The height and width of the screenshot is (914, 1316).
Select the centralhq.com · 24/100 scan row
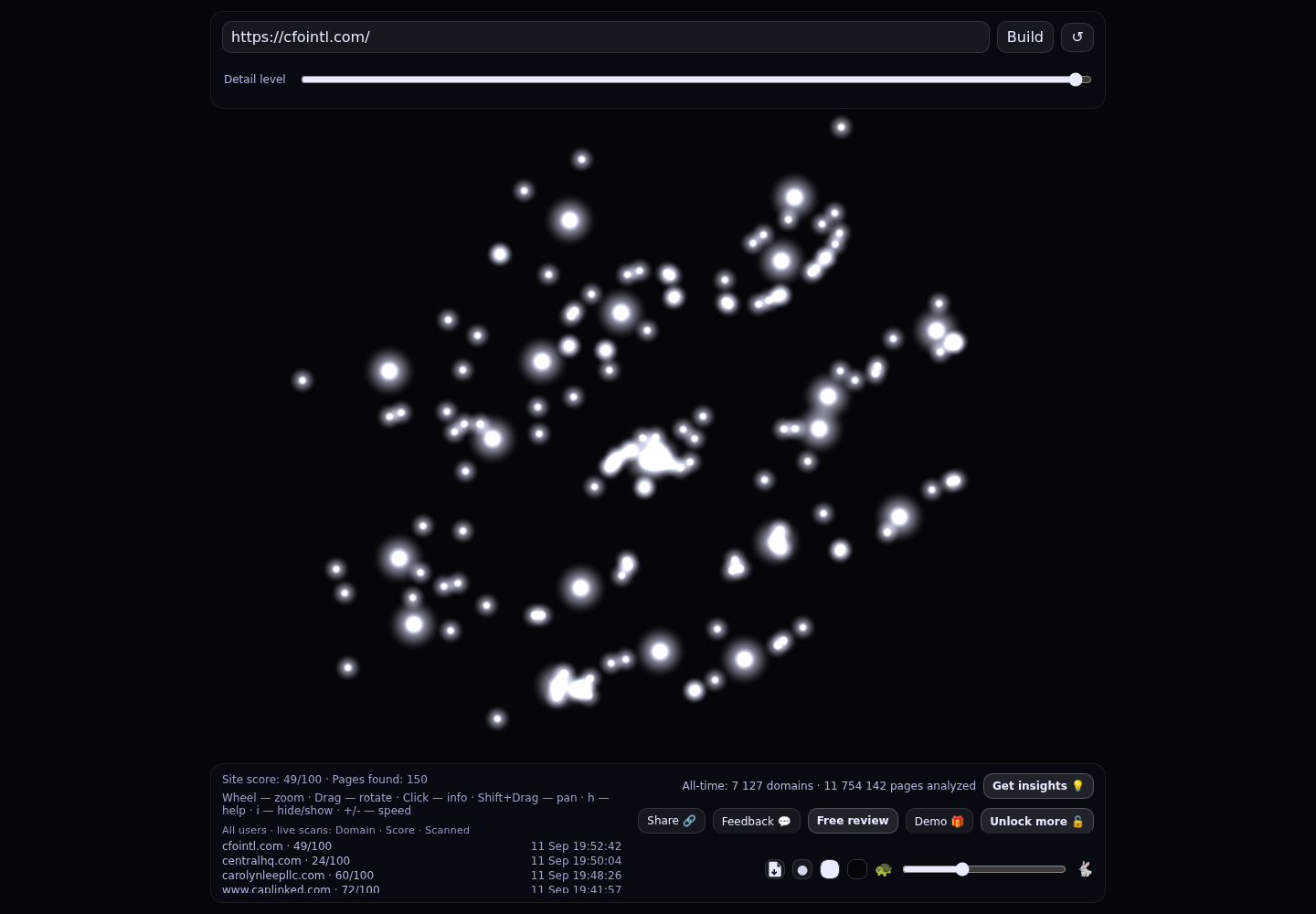[x=422, y=861]
